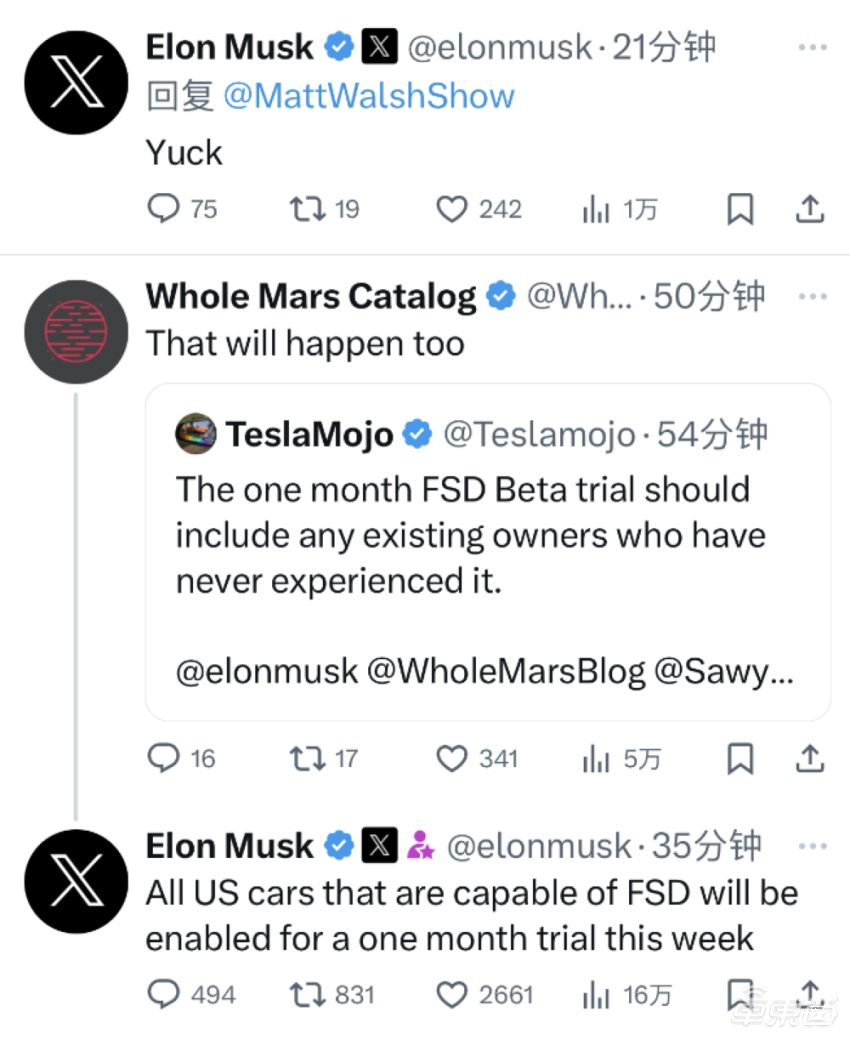Open more options for Whole Mars Catalog tweet

coord(814,296)
